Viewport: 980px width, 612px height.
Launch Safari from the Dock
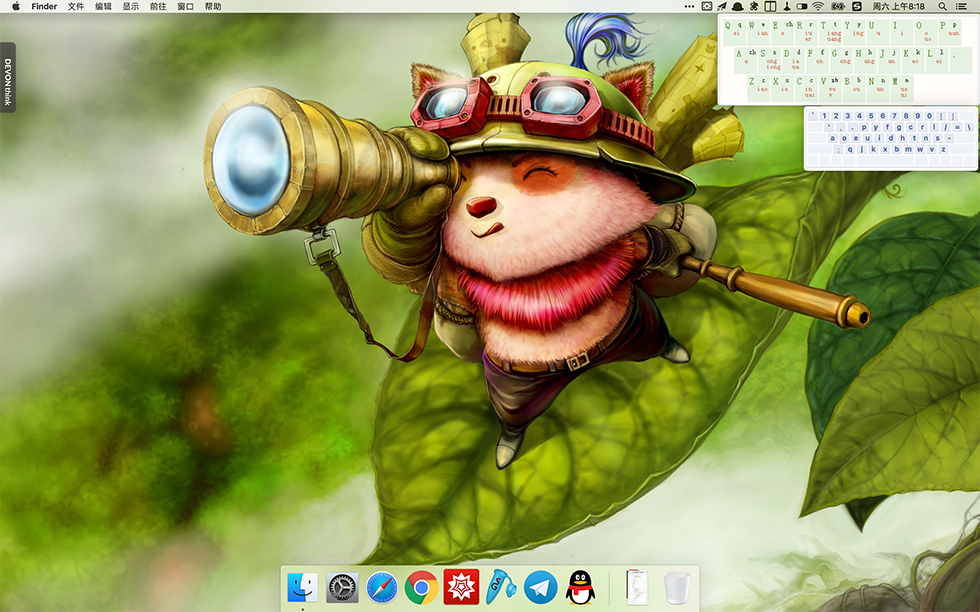[x=382, y=588]
